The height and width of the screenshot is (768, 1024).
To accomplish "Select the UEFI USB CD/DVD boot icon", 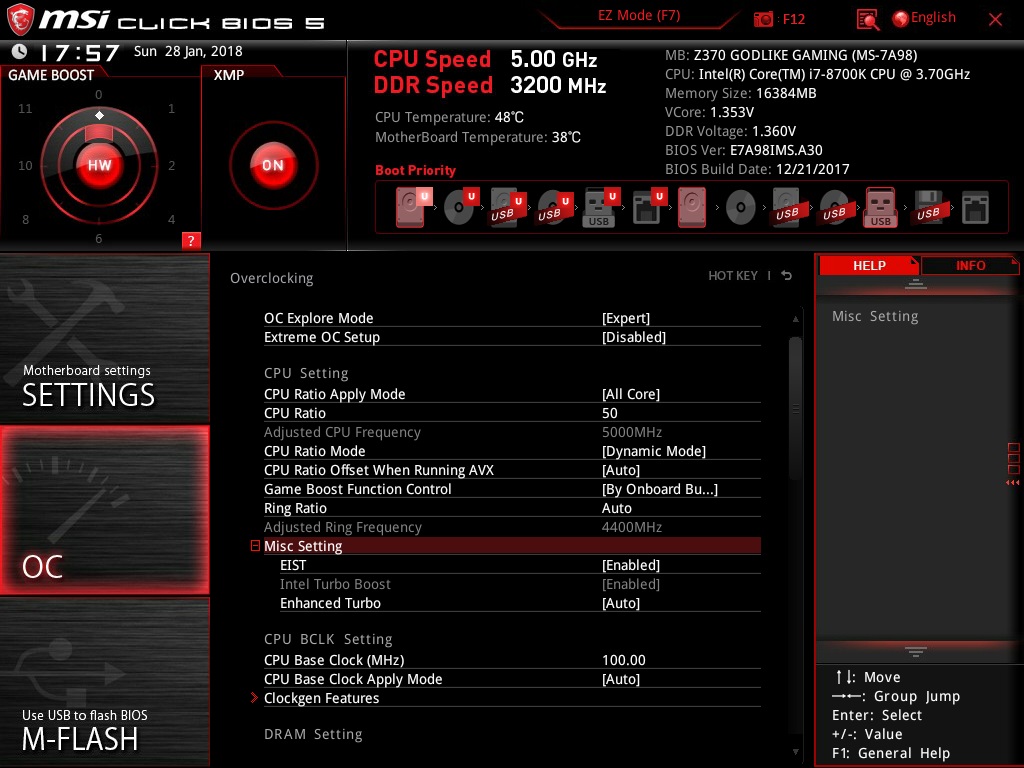I will click(x=555, y=207).
